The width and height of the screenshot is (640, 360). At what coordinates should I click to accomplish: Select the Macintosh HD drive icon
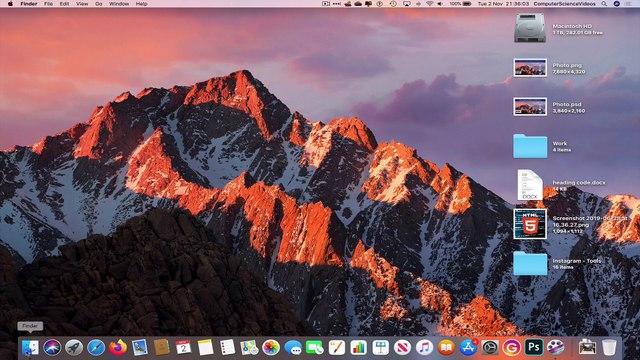click(530, 28)
